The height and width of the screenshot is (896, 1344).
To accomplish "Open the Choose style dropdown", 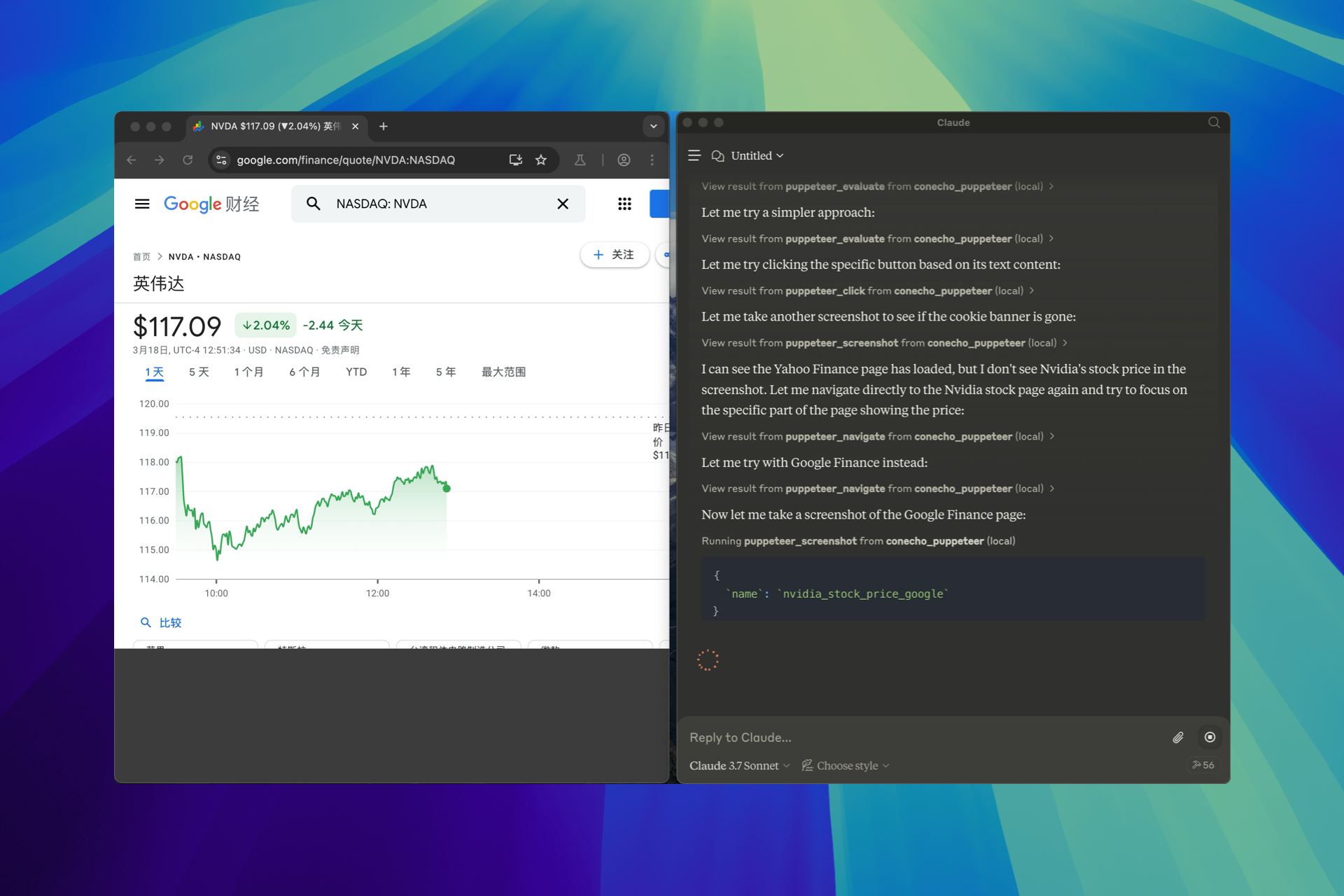I will (846, 765).
